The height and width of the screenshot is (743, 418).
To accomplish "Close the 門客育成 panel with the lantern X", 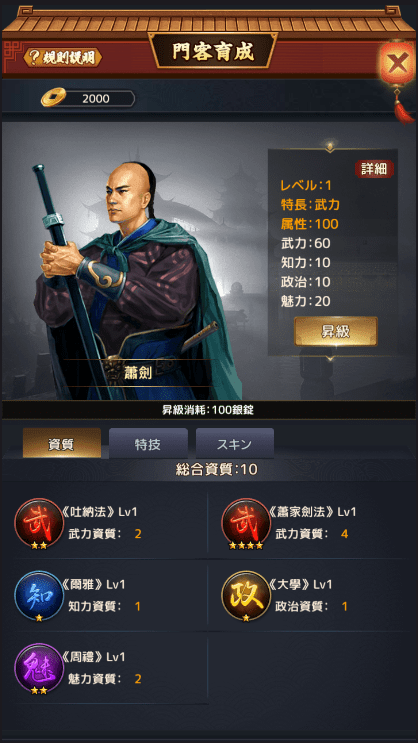I will pyautogui.click(x=397, y=63).
